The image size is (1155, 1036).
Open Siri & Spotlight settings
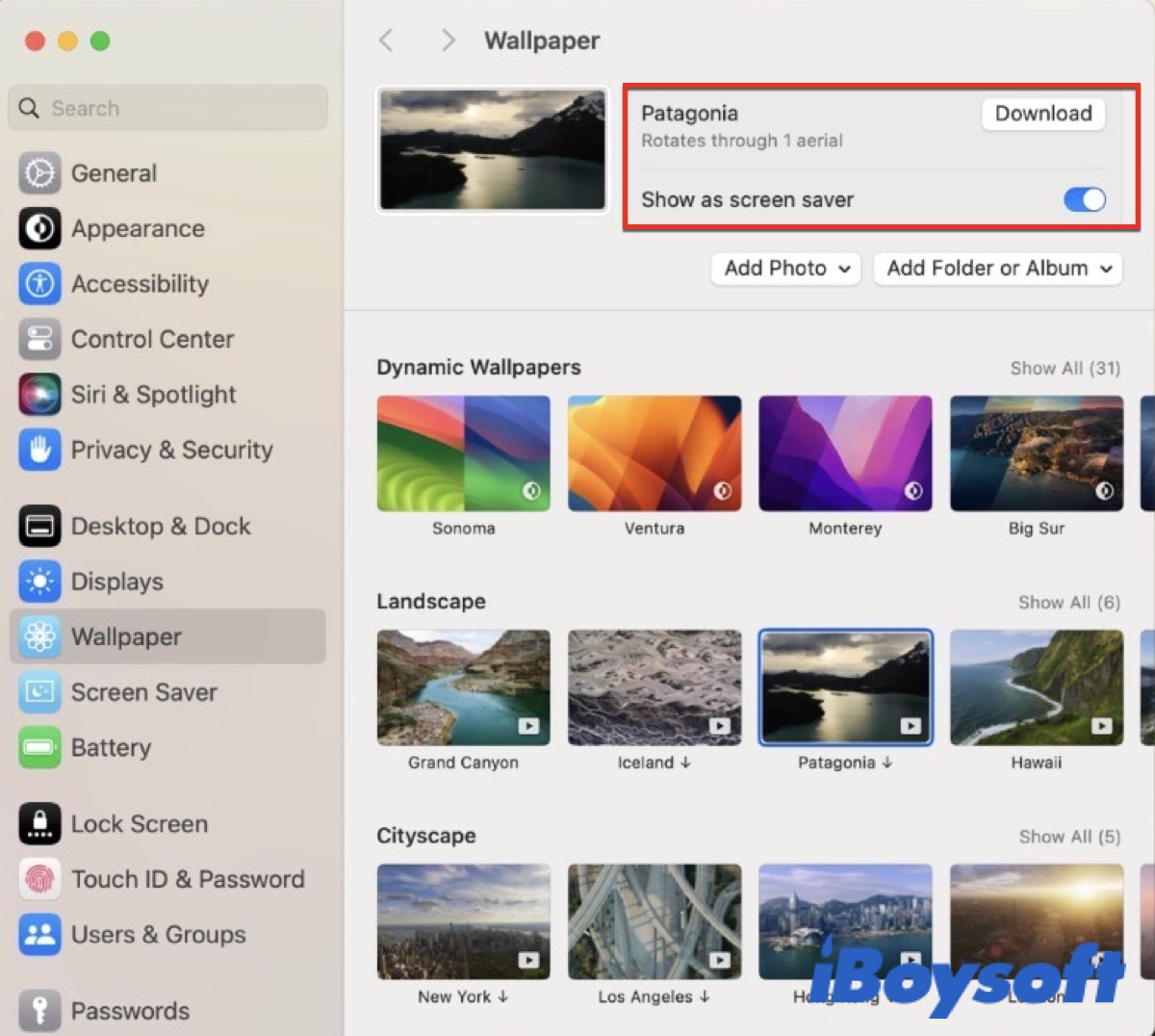click(153, 395)
